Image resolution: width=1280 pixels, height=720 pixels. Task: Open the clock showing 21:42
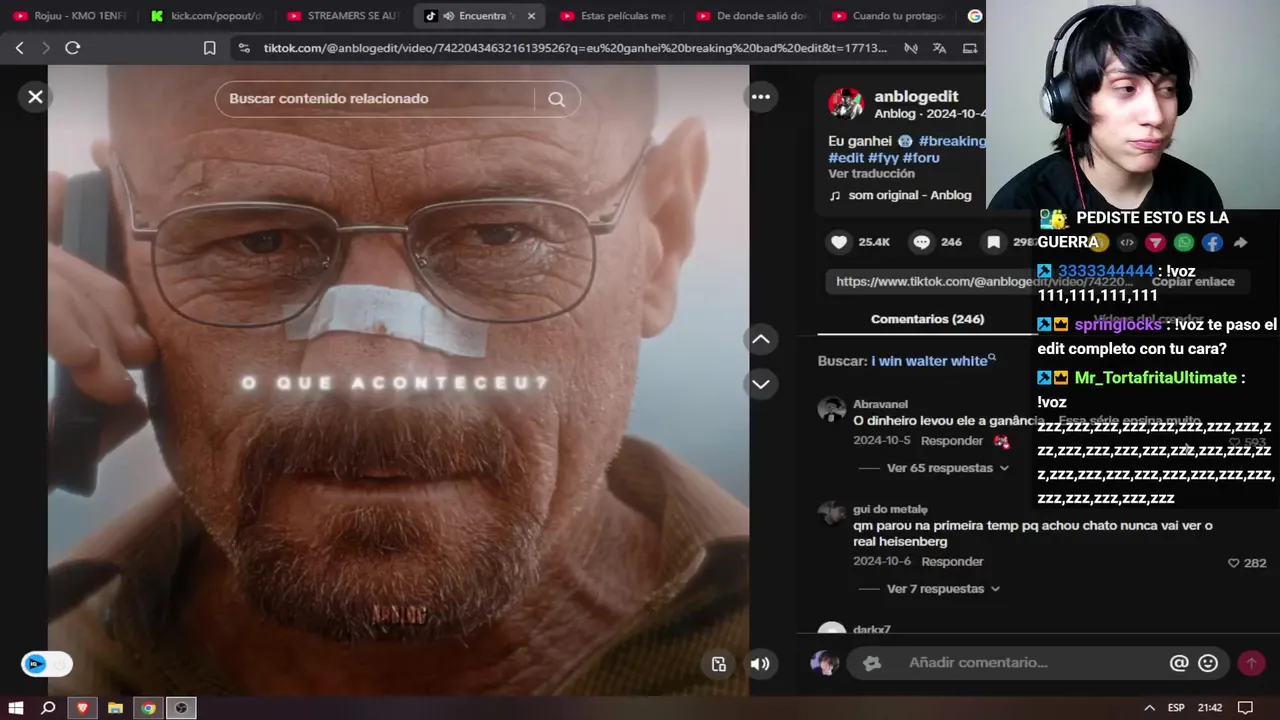[1210, 708]
